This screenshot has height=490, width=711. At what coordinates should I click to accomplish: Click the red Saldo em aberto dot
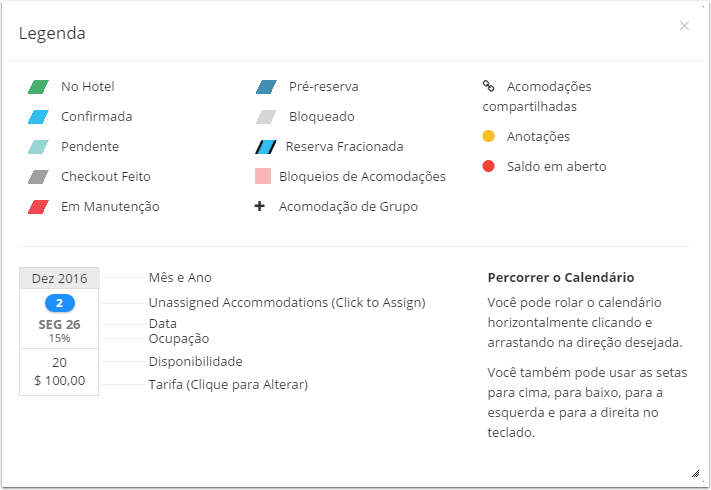coord(488,166)
